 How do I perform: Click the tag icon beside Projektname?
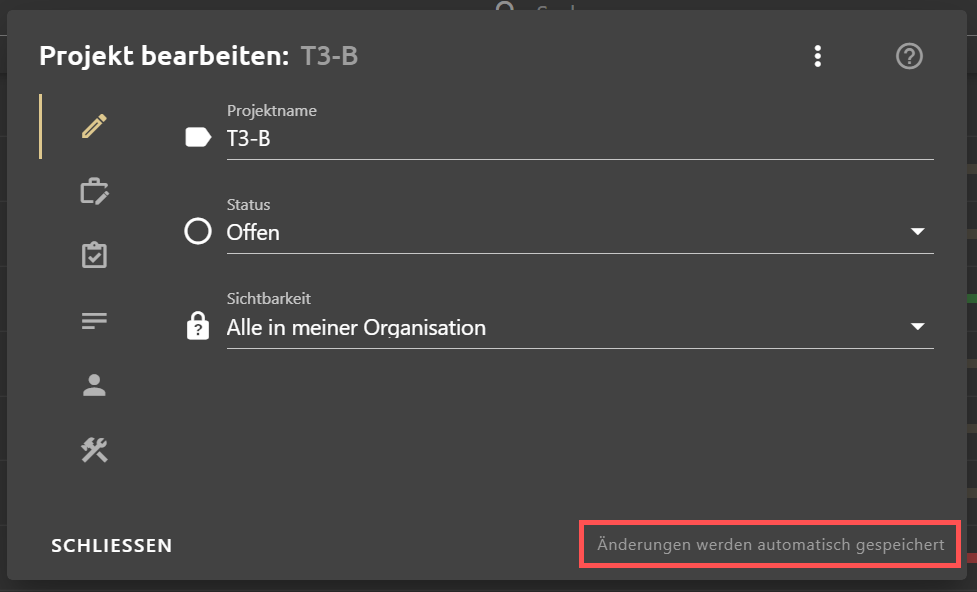198,137
